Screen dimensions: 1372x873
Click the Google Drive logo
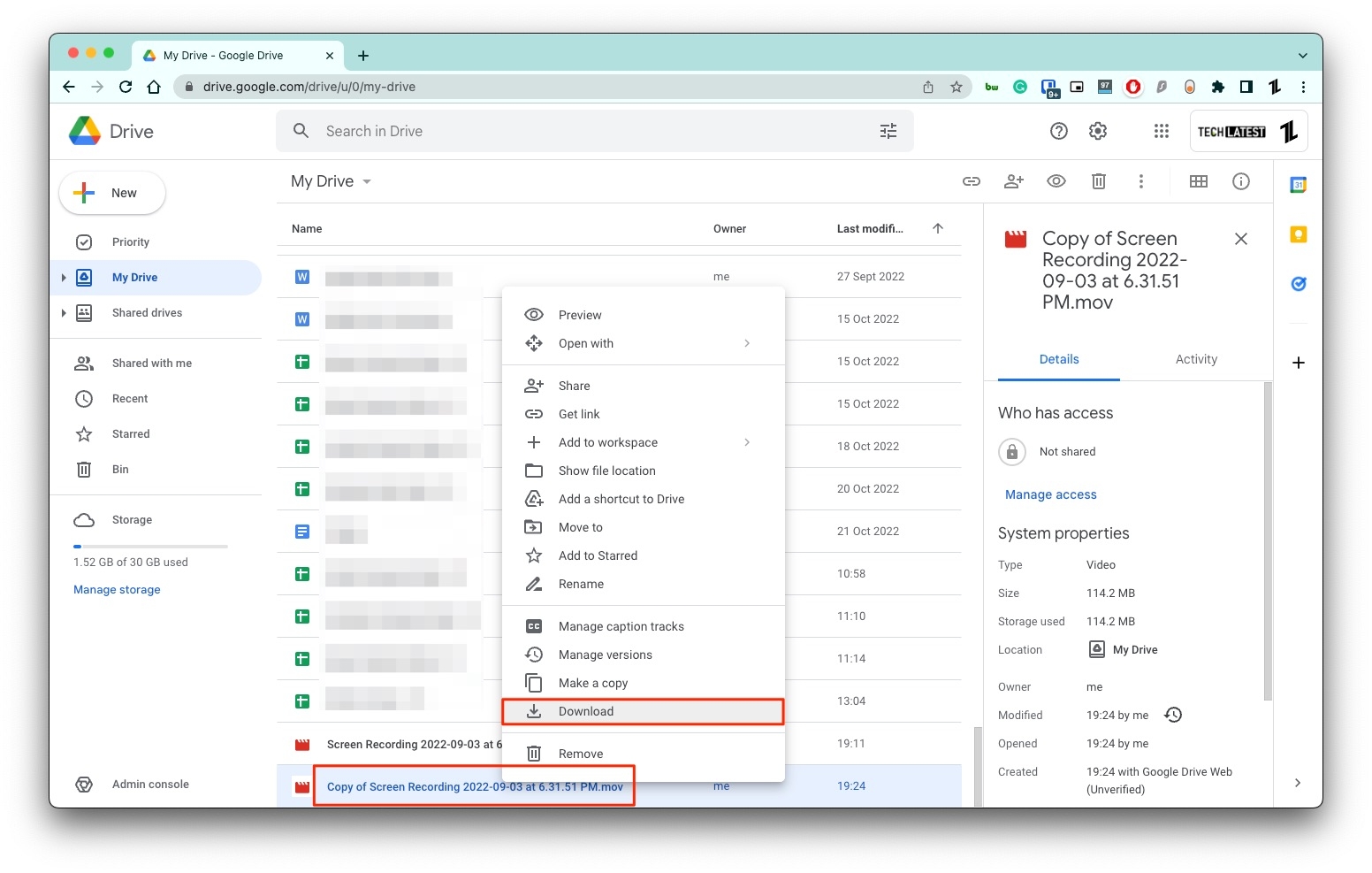84,130
